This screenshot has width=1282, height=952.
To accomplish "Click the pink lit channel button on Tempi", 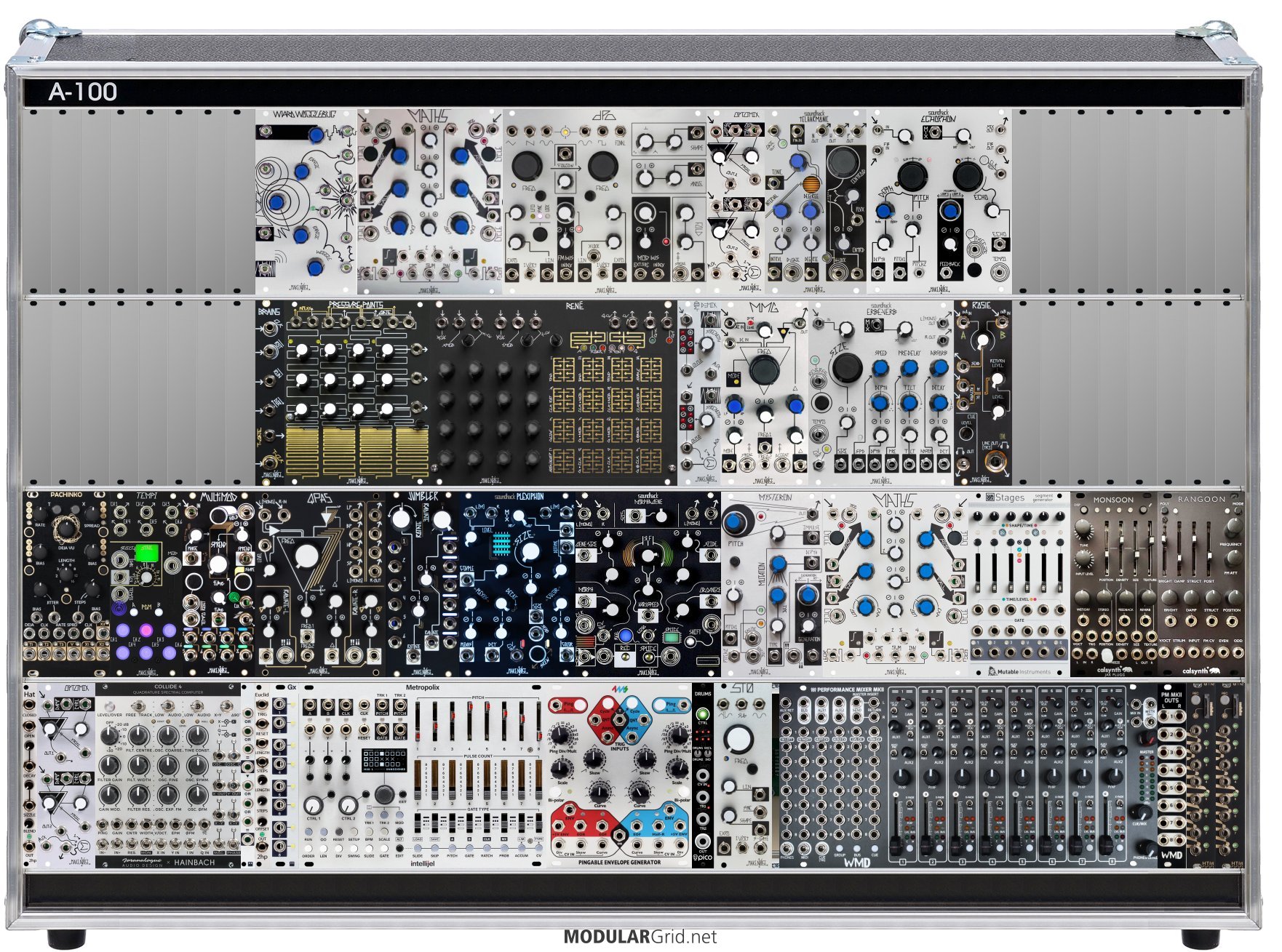I will coord(146,630).
